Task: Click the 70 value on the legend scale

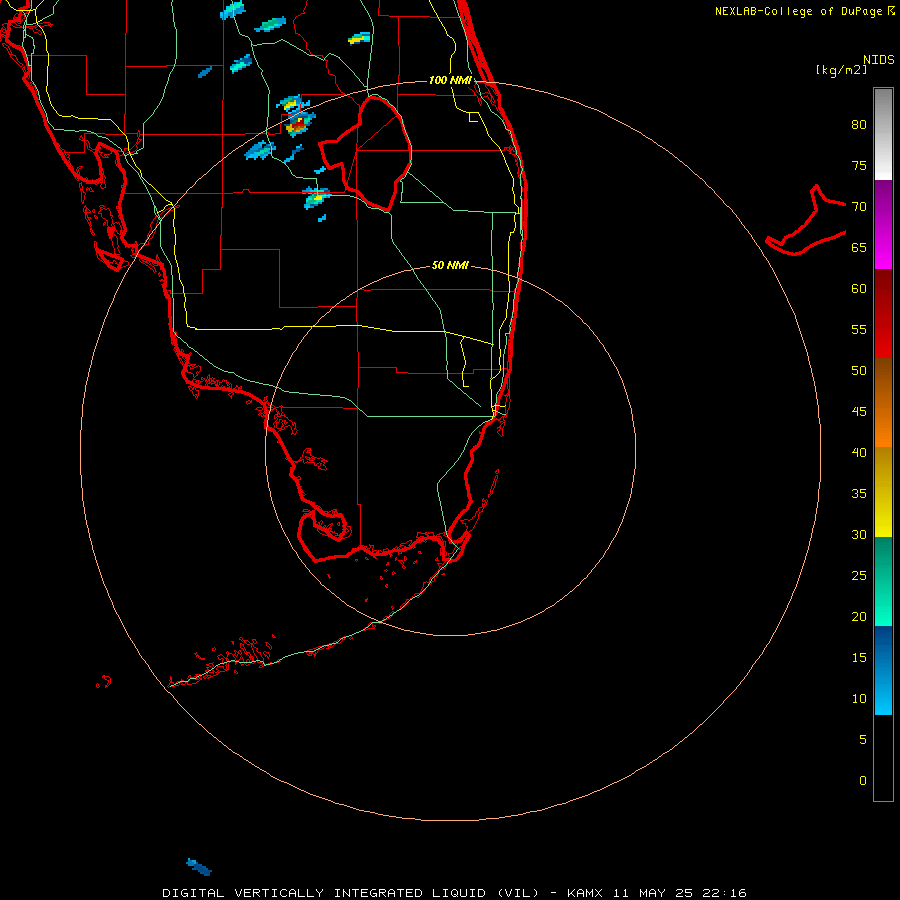Action: [x=859, y=207]
